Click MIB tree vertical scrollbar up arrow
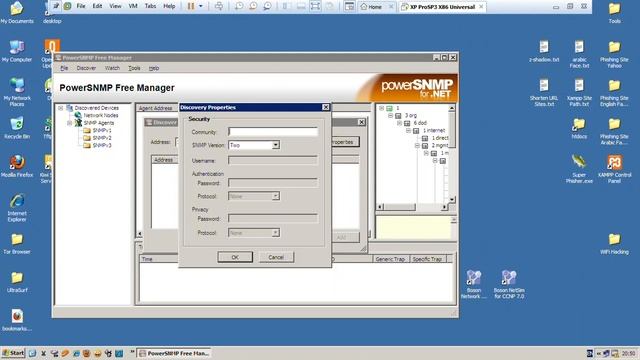The height and width of the screenshot is (360, 640). pyautogui.click(x=452, y=108)
